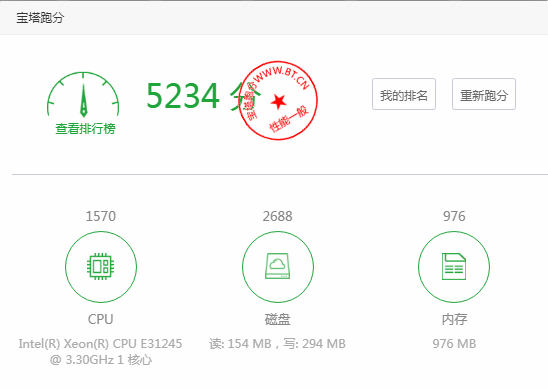Click the 重新跑分 button to rerun the benchmark
Image resolution: width=548 pixels, height=389 pixels.
click(484, 94)
